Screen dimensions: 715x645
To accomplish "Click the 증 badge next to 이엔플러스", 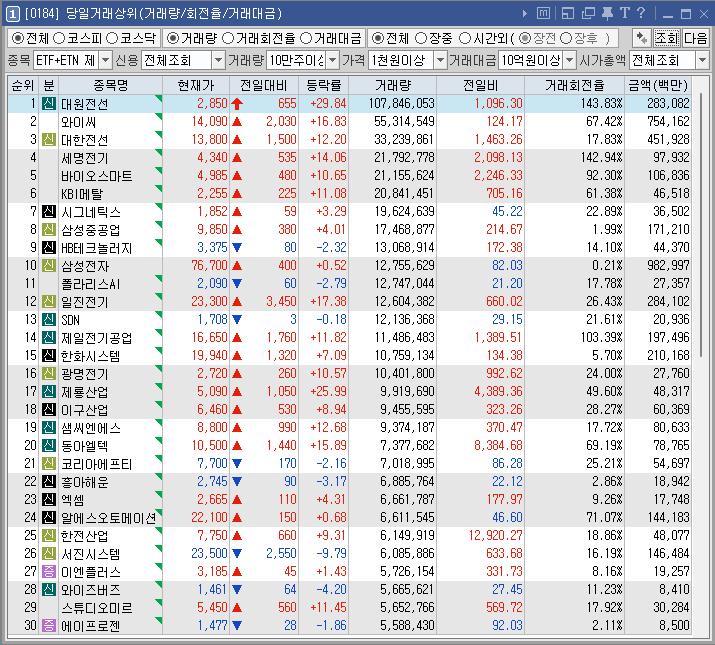I will [x=49, y=571].
